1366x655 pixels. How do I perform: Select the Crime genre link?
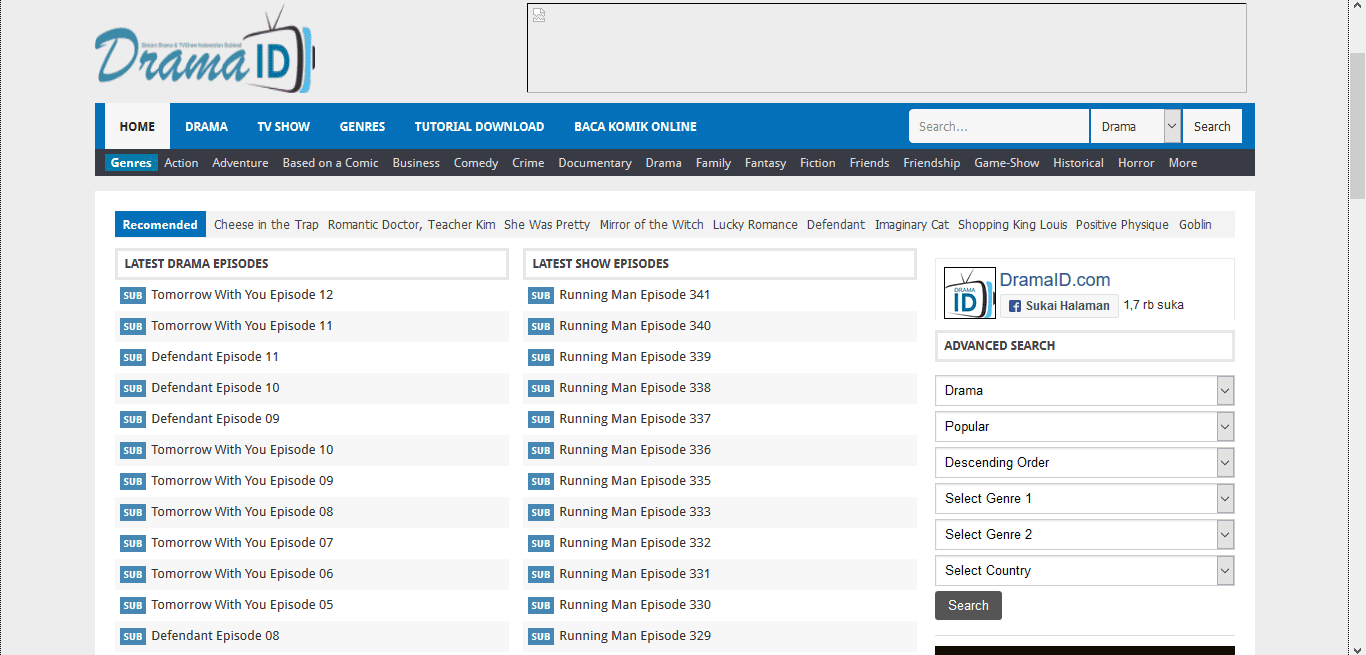[528, 163]
